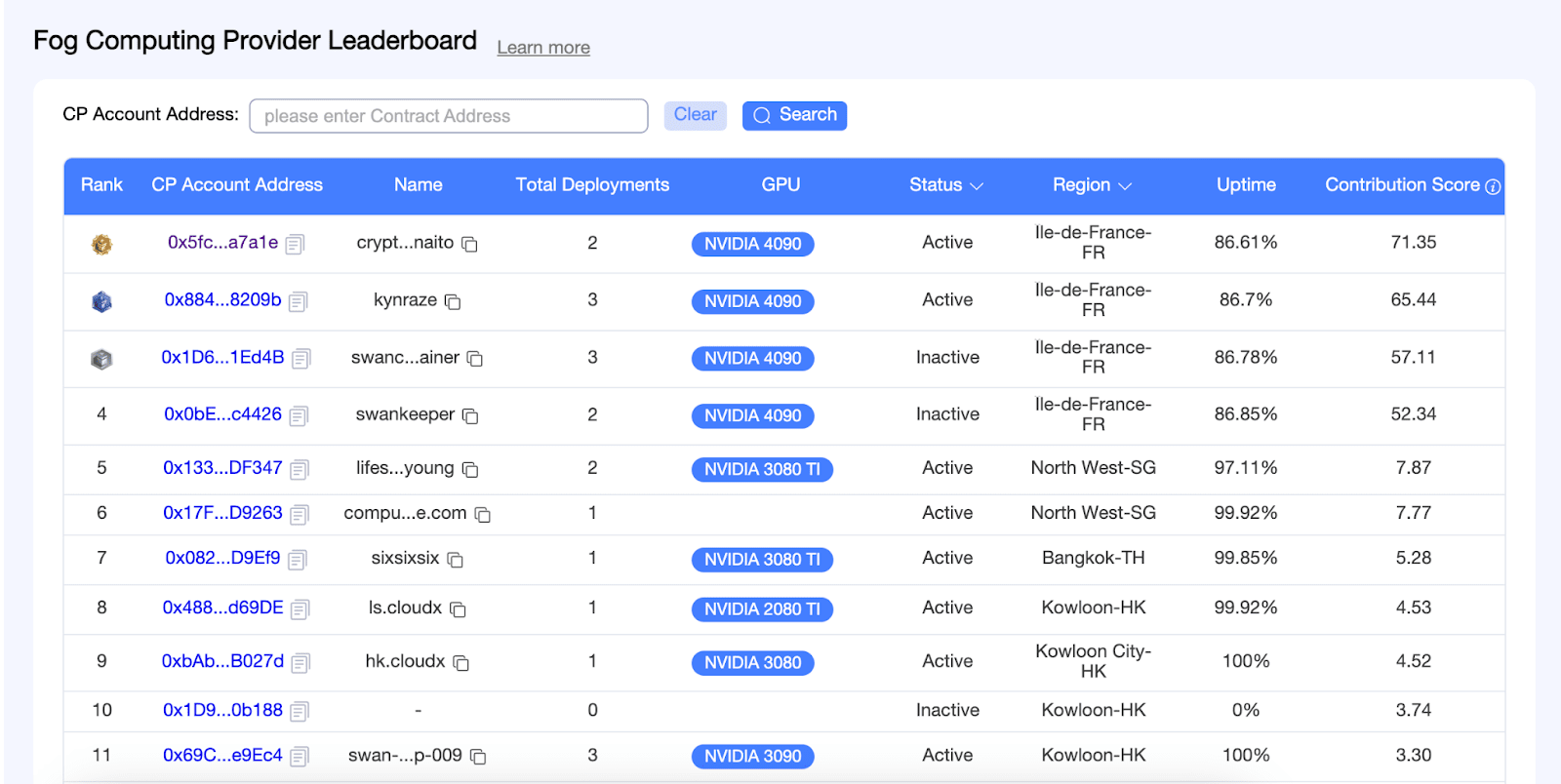The height and width of the screenshot is (784, 1561).
Task: Click the Total Deployments column header
Action: tap(592, 185)
